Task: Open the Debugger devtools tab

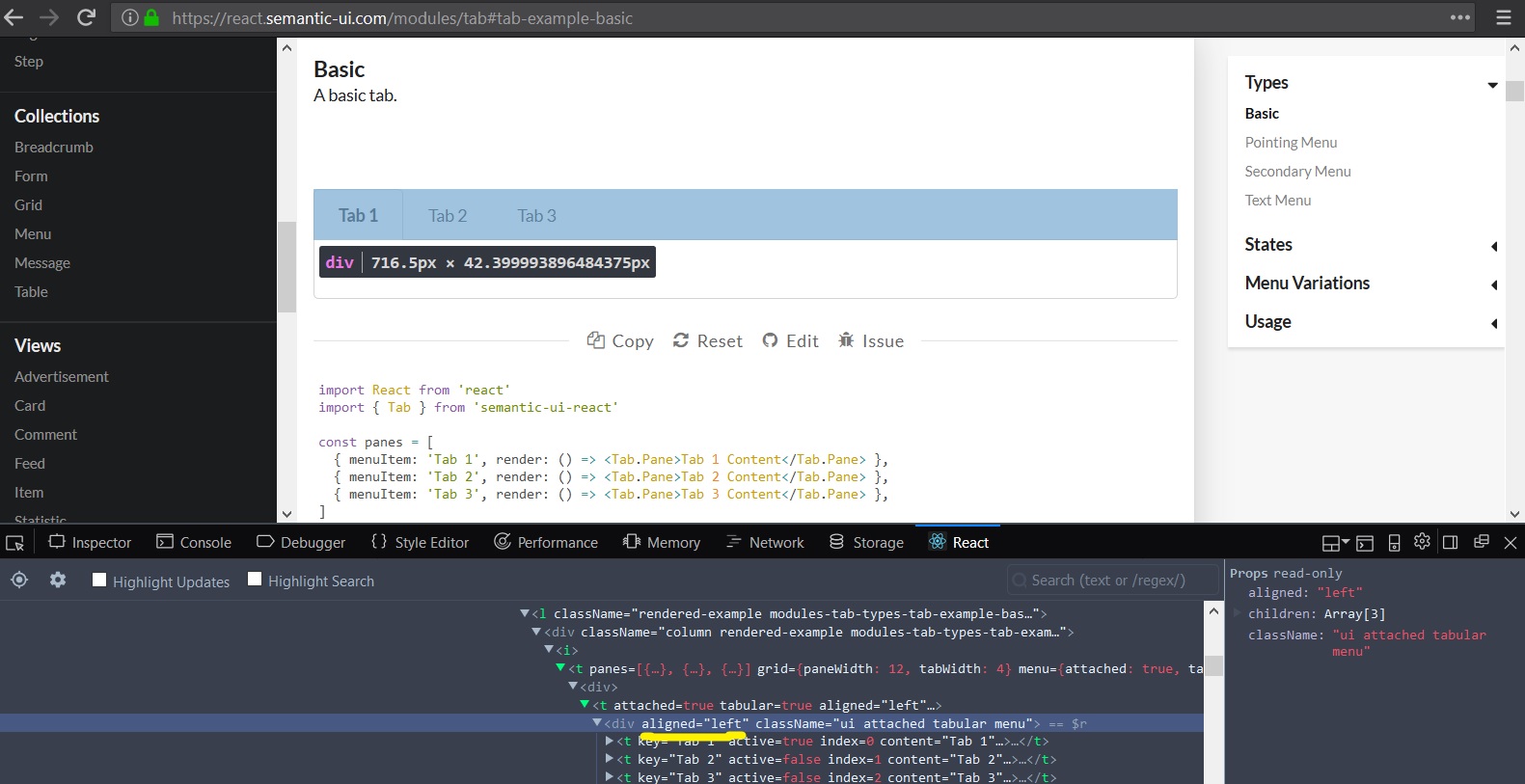Action: [301, 543]
